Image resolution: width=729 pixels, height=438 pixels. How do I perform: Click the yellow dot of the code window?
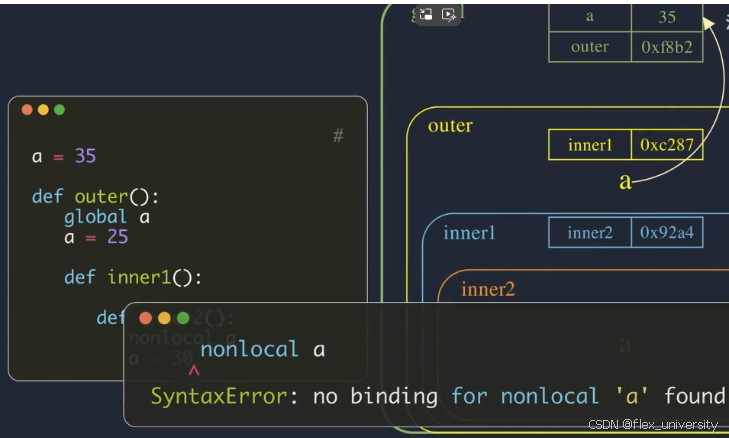pyautogui.click(x=43, y=110)
